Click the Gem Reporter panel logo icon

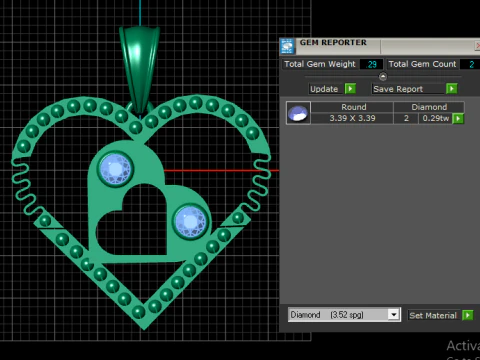(x=287, y=46)
